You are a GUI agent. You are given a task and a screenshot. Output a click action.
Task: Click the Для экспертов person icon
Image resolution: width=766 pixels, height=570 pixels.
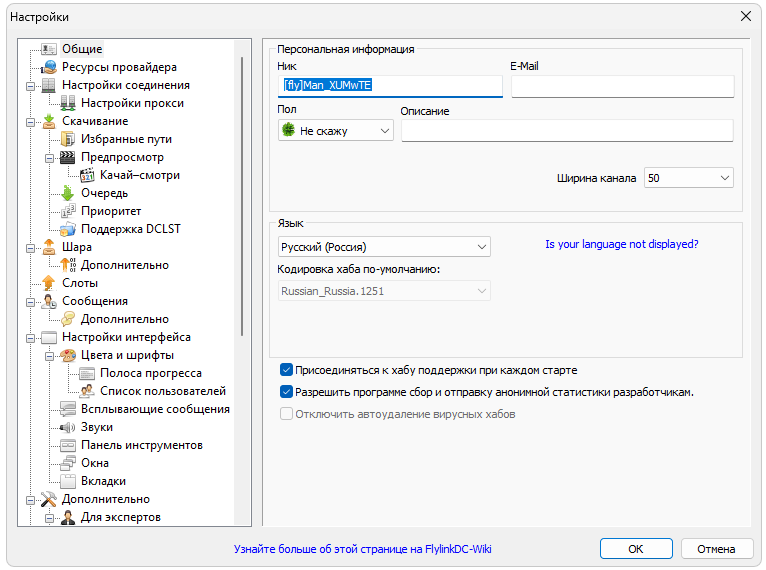(x=68, y=517)
